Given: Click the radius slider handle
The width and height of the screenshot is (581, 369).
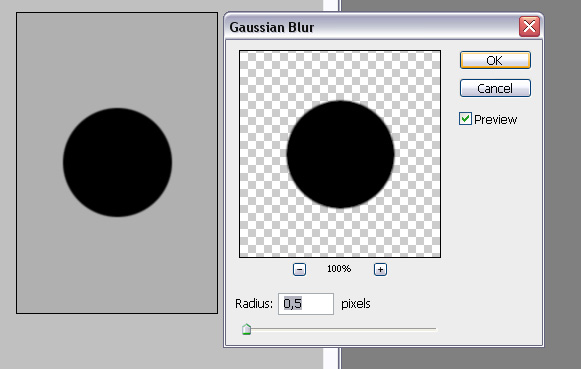Looking at the screenshot, I should 246,329.
